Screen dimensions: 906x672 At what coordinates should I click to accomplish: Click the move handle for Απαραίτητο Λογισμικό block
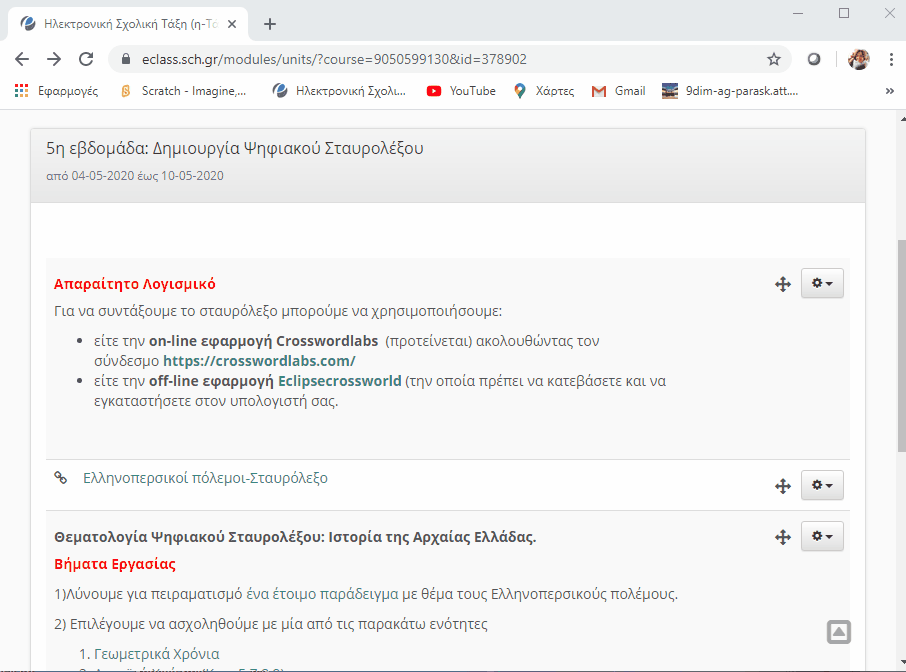(783, 284)
